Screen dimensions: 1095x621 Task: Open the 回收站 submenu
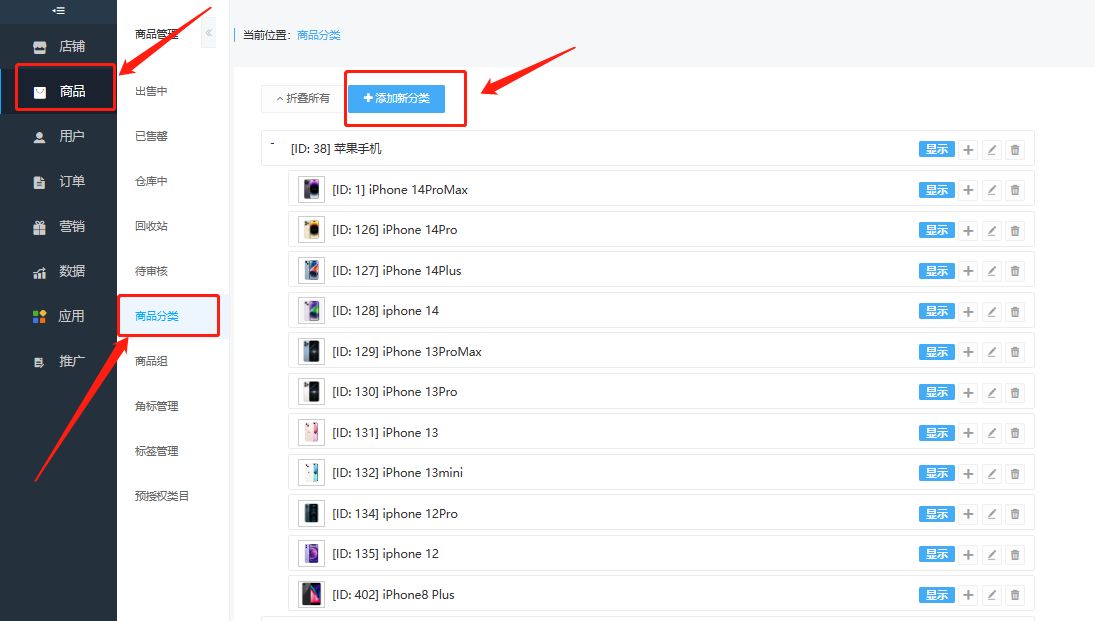pos(151,226)
